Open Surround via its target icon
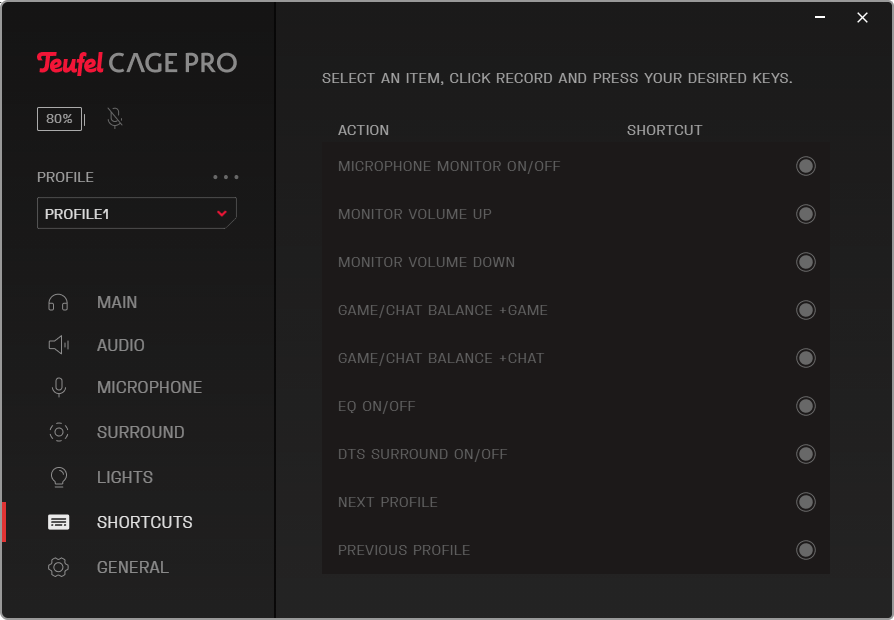Image resolution: width=894 pixels, height=620 pixels. pos(58,432)
